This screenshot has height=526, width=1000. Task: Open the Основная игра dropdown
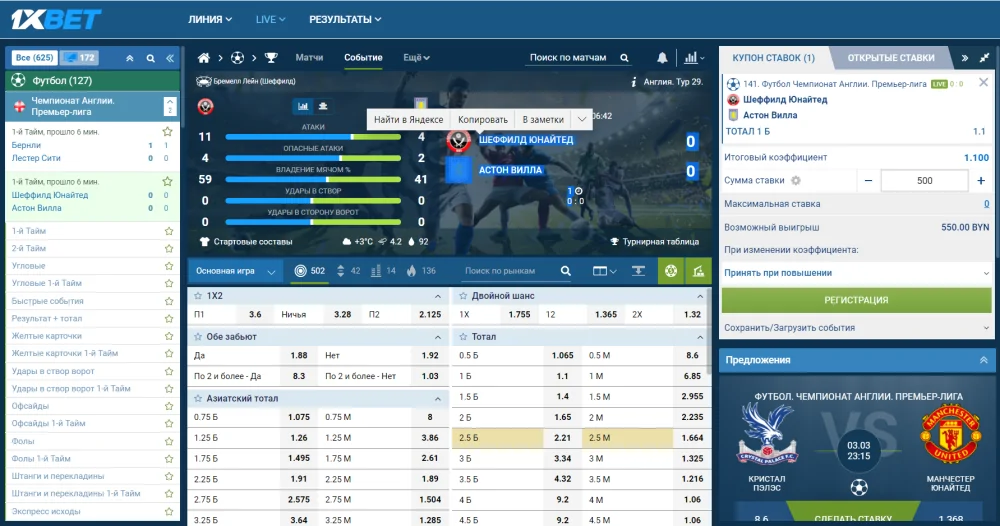click(x=232, y=271)
